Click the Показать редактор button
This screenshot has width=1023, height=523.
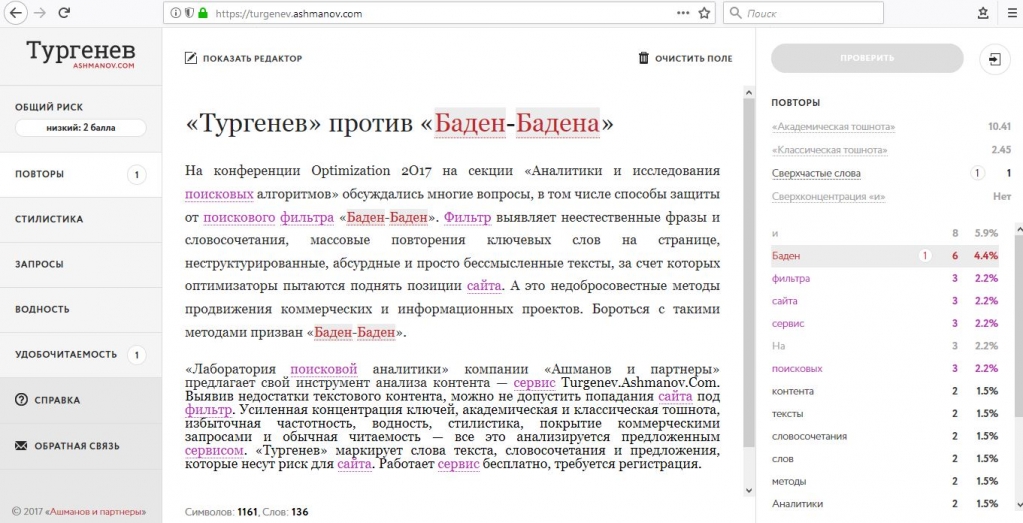(x=243, y=58)
